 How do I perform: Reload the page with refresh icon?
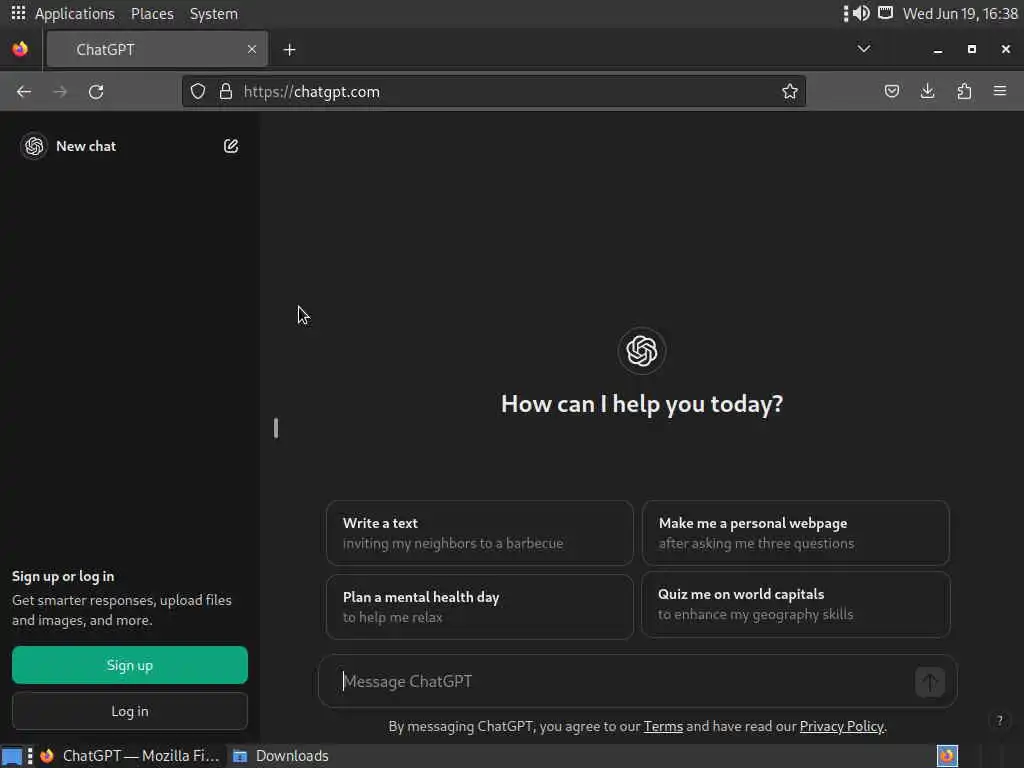[x=96, y=91]
